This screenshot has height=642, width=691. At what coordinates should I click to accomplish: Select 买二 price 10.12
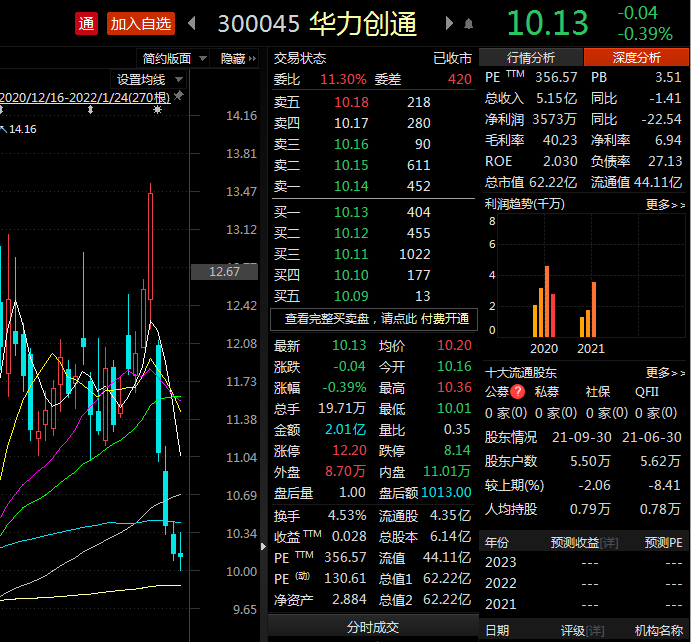coord(351,233)
